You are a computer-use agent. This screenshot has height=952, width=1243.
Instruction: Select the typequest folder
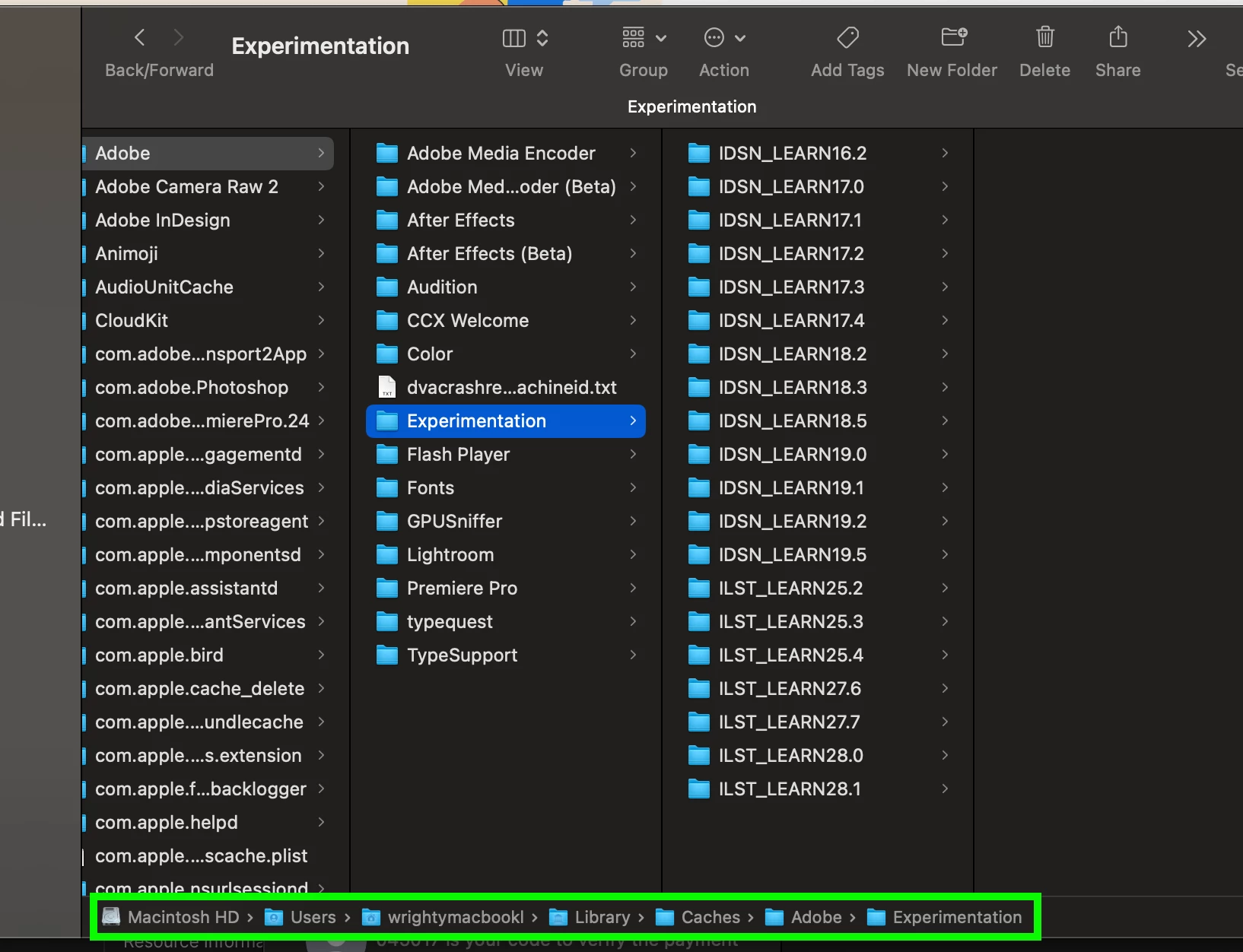506,622
